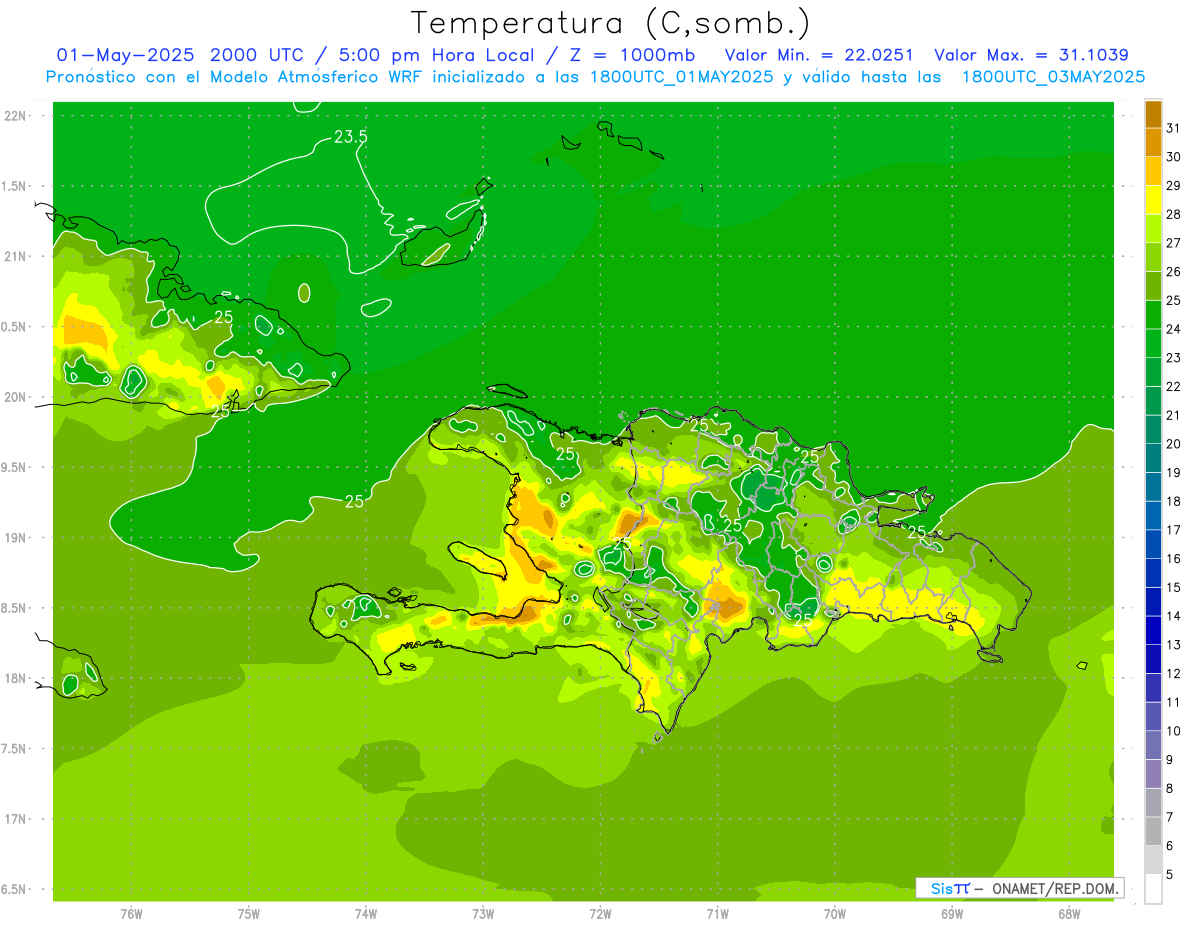
Task: Click the '22N' latitude axis label
Action: [x=15, y=116]
